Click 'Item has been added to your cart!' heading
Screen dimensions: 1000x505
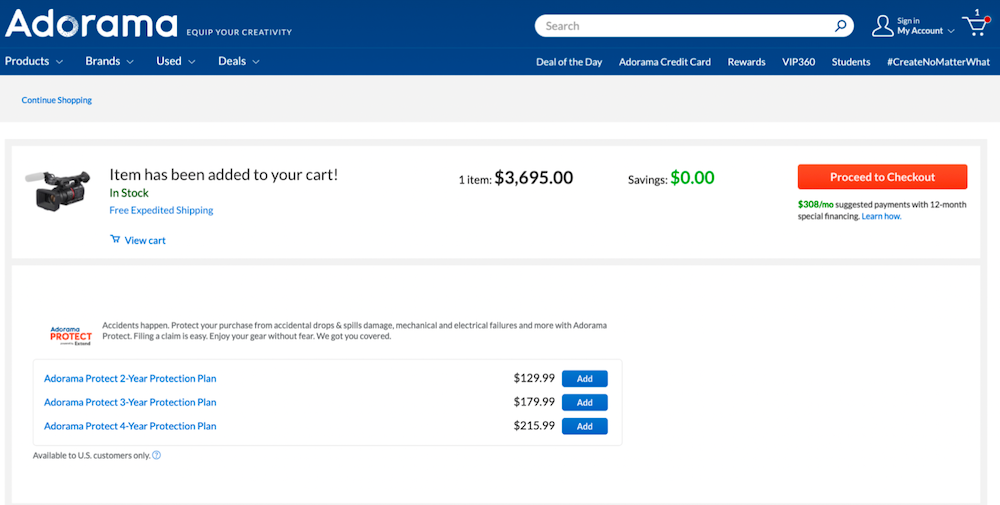coord(224,175)
